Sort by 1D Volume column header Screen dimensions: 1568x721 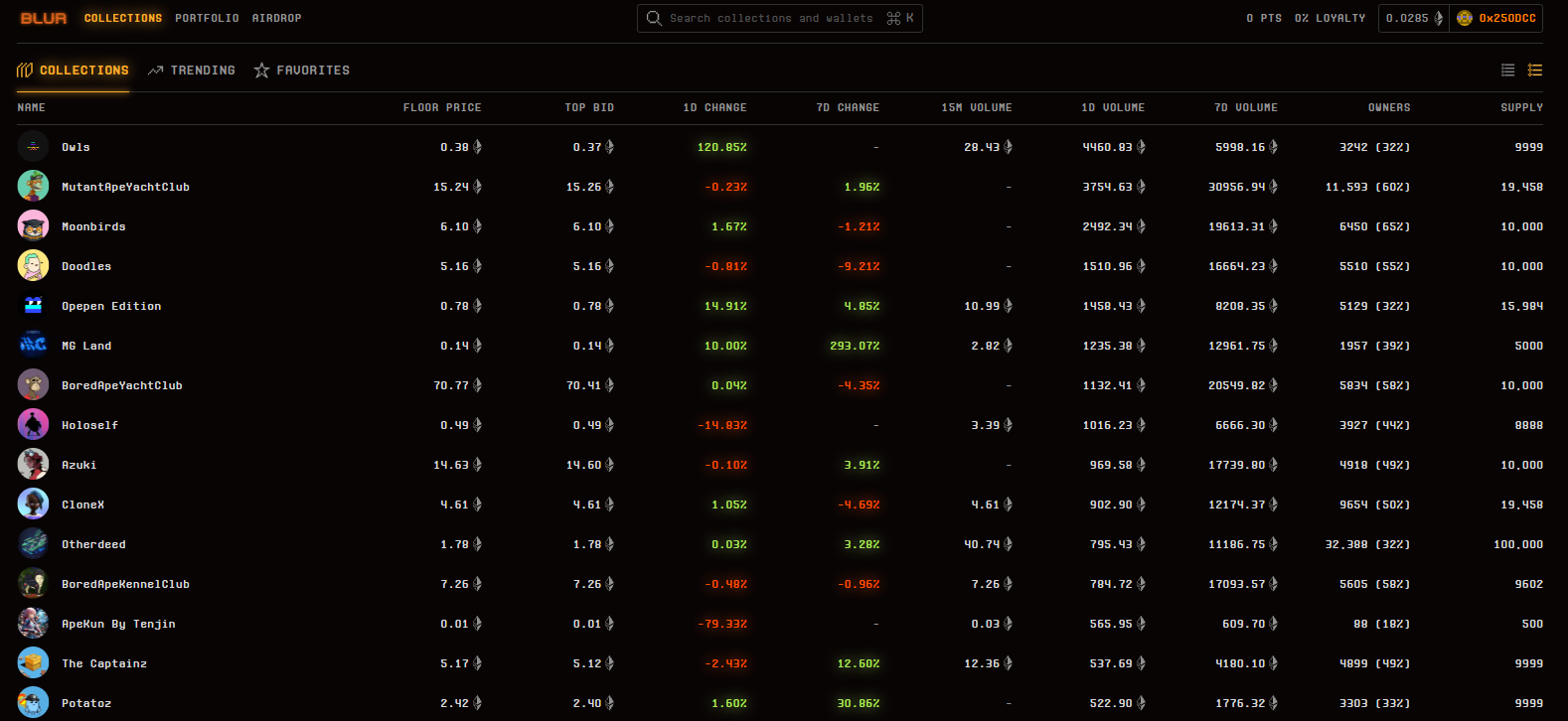click(1112, 107)
